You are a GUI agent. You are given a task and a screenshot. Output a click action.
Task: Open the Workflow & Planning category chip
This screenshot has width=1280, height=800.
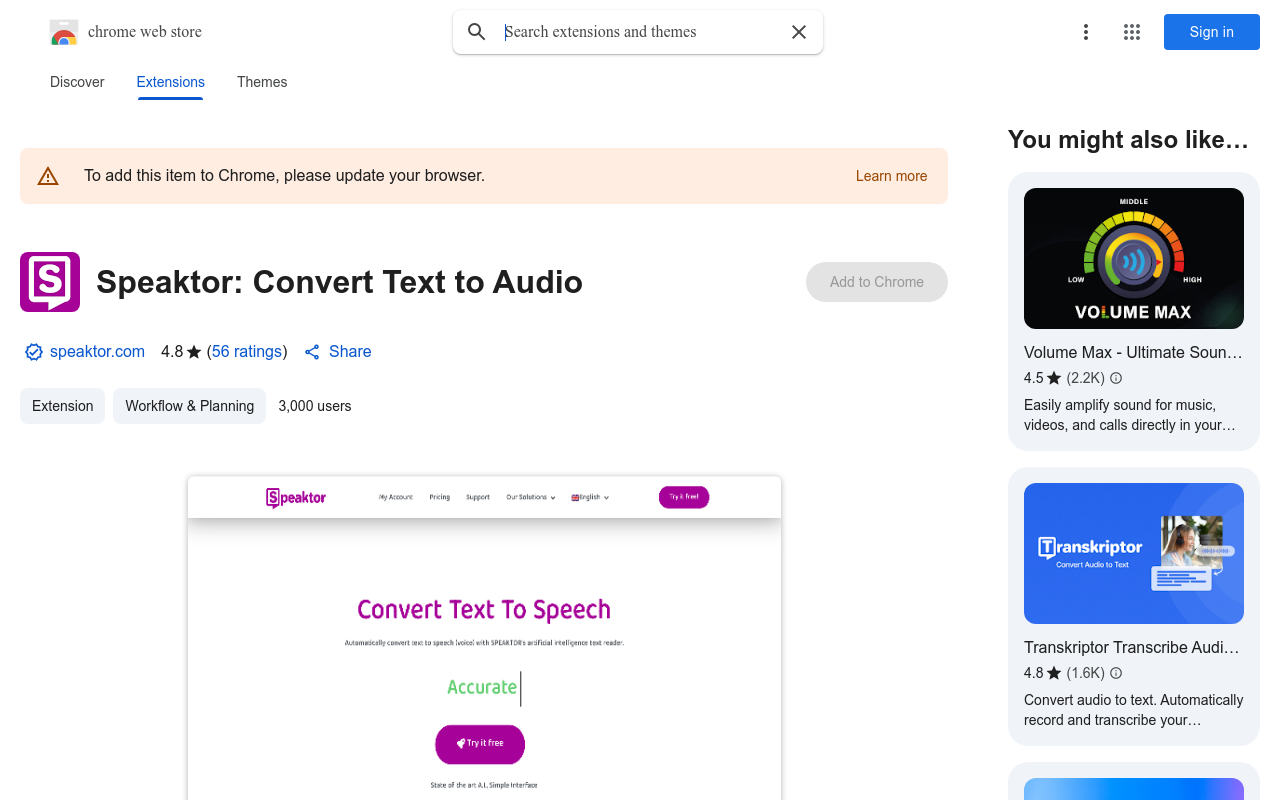point(189,406)
